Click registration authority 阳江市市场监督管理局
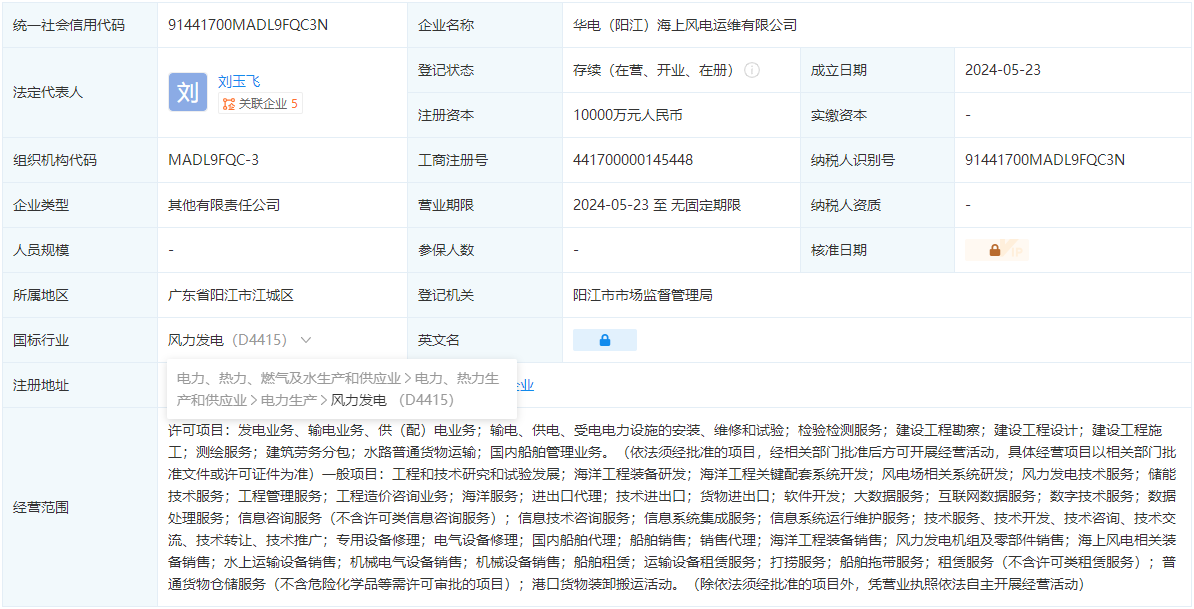The height and width of the screenshot is (609, 1194). (642, 295)
